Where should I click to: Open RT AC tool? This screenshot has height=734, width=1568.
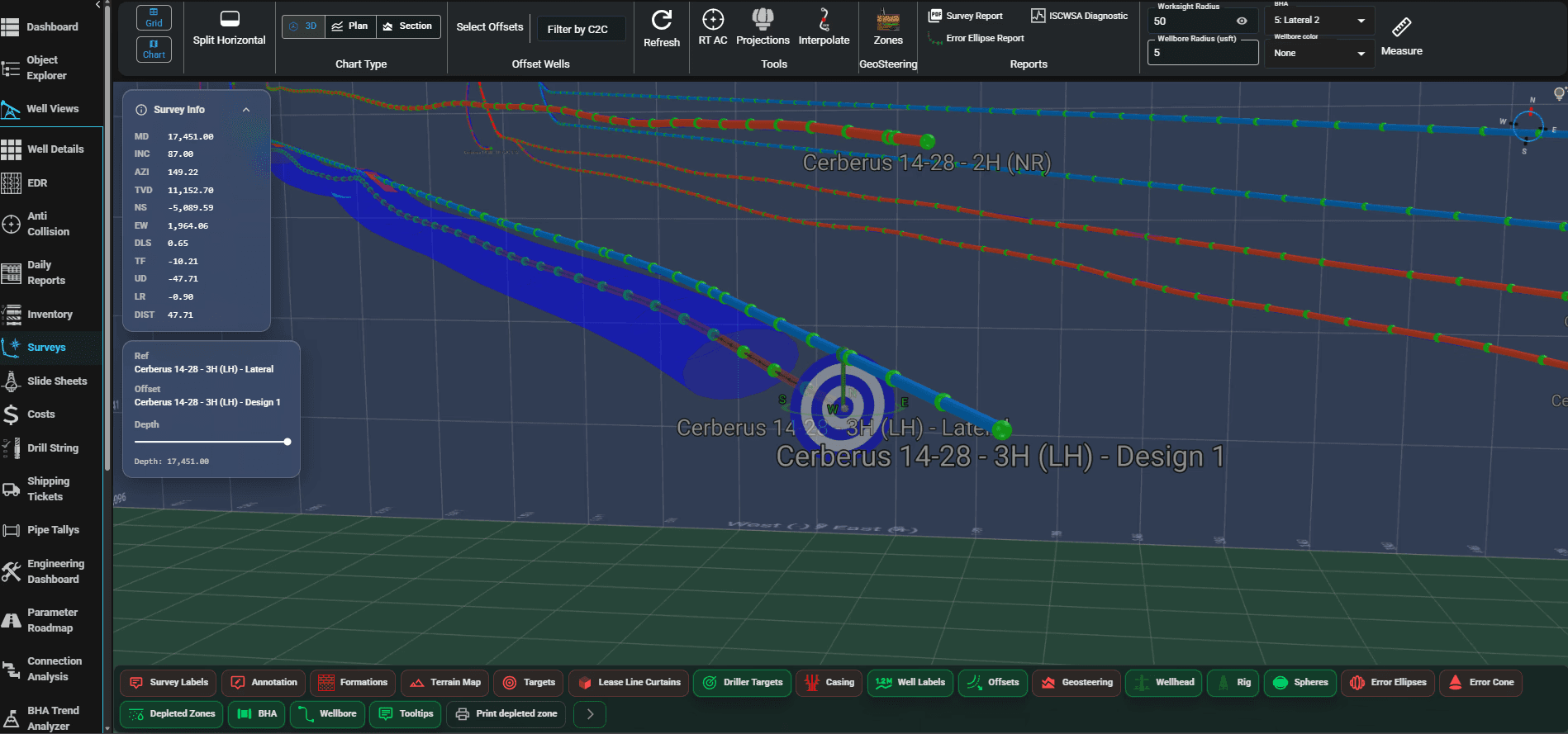pos(713,27)
